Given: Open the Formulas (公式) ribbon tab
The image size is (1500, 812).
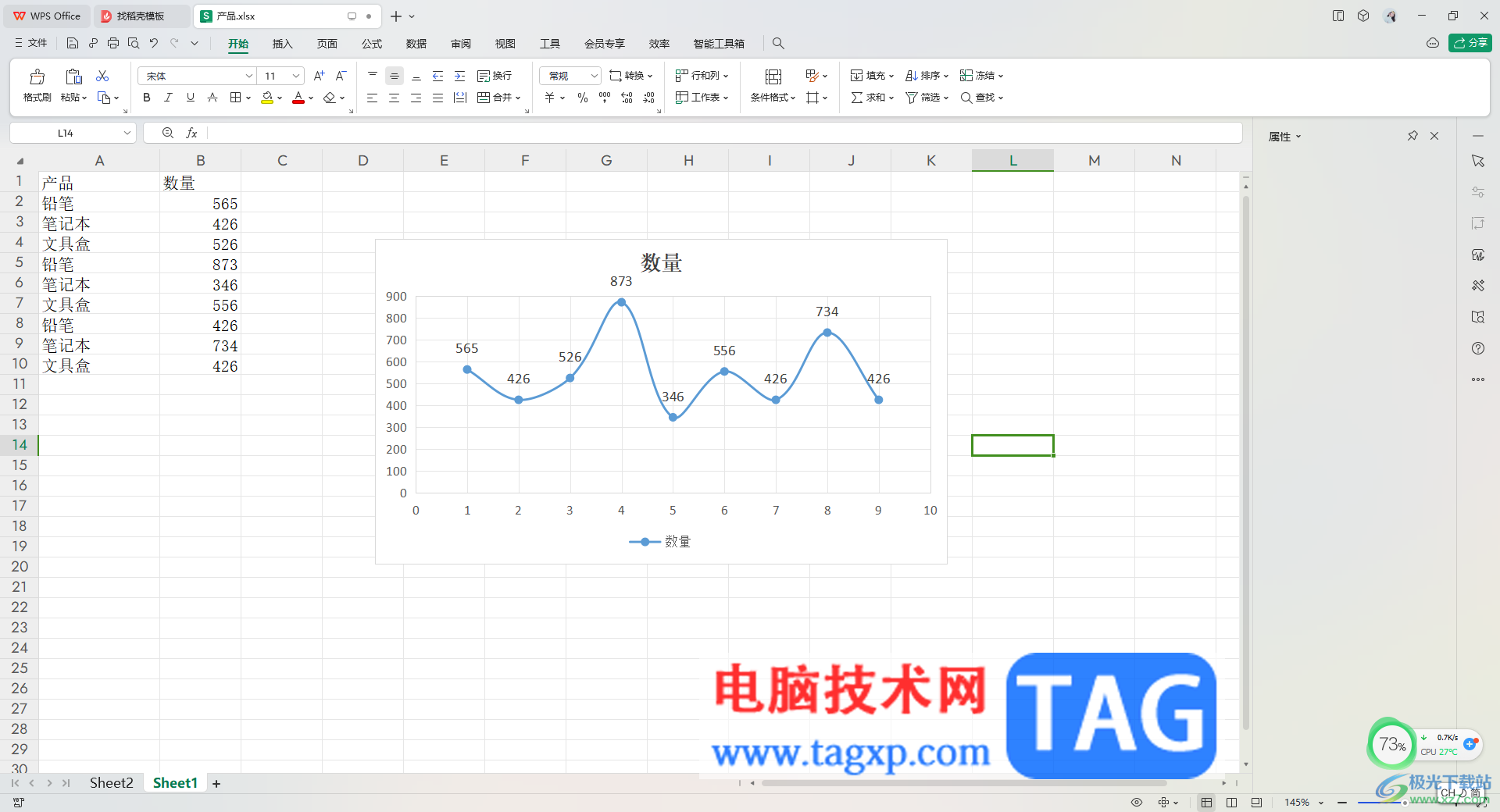Looking at the screenshot, I should point(372,44).
